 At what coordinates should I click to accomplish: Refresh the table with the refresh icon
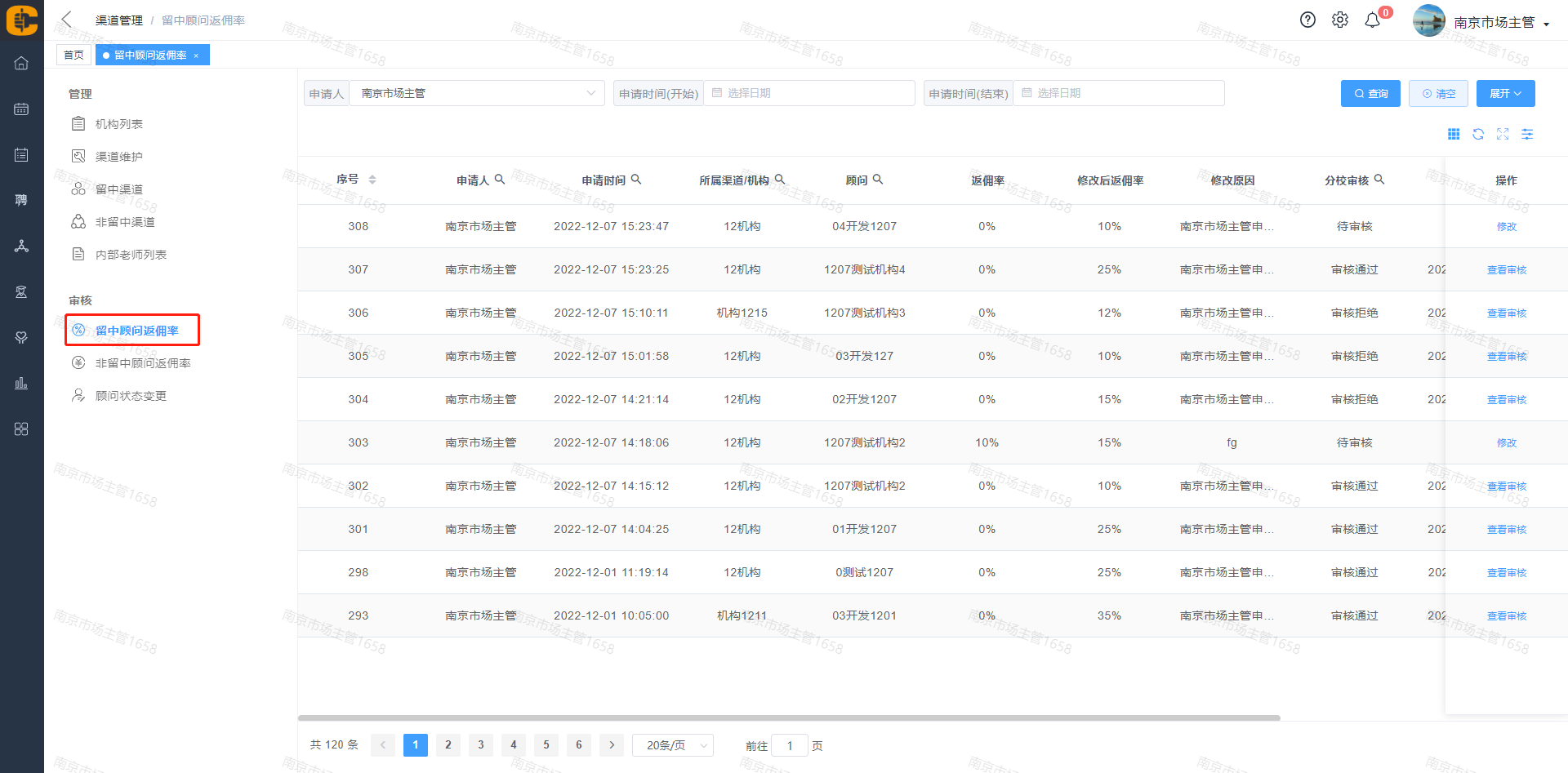[1478, 134]
